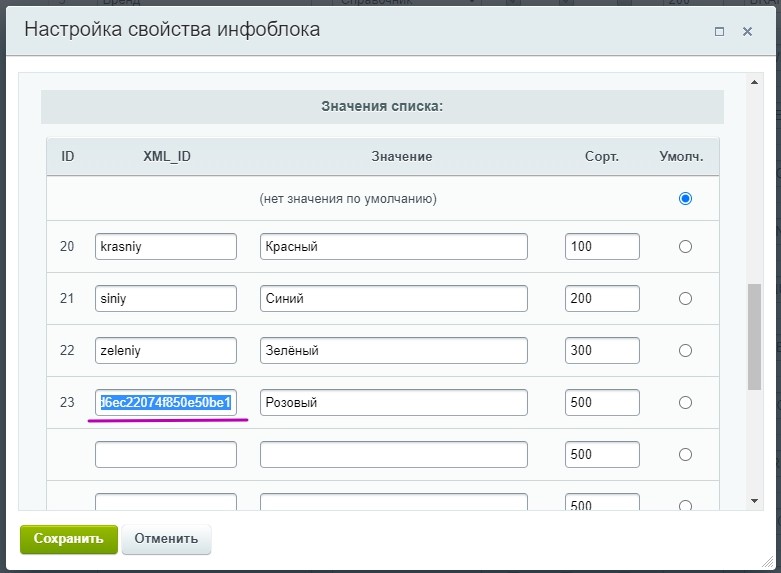Click the Сорт. column header

click(x=602, y=157)
